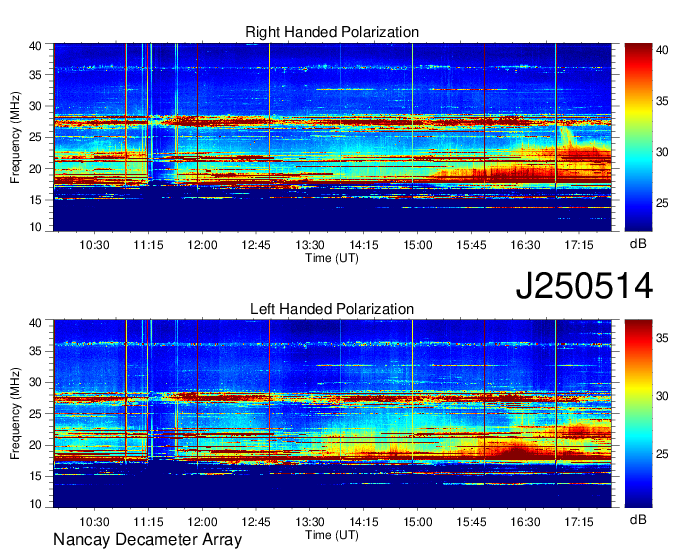Viewport: 680px width, 552px height.
Task: Click the 10 MHz frequency tick on upper plot
Action: (35, 227)
